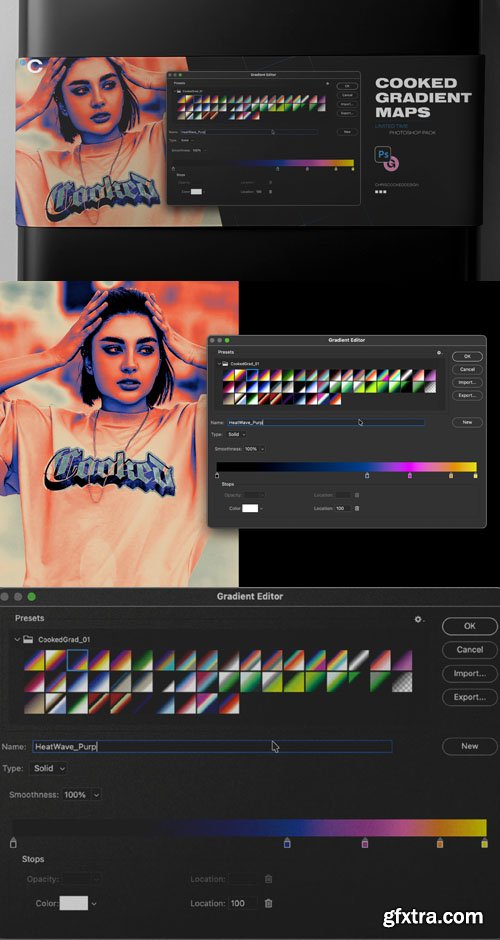Open the Color swatch dropdown arrow in the bottom editor
This screenshot has height=940, width=500.
pyautogui.click(x=94, y=903)
